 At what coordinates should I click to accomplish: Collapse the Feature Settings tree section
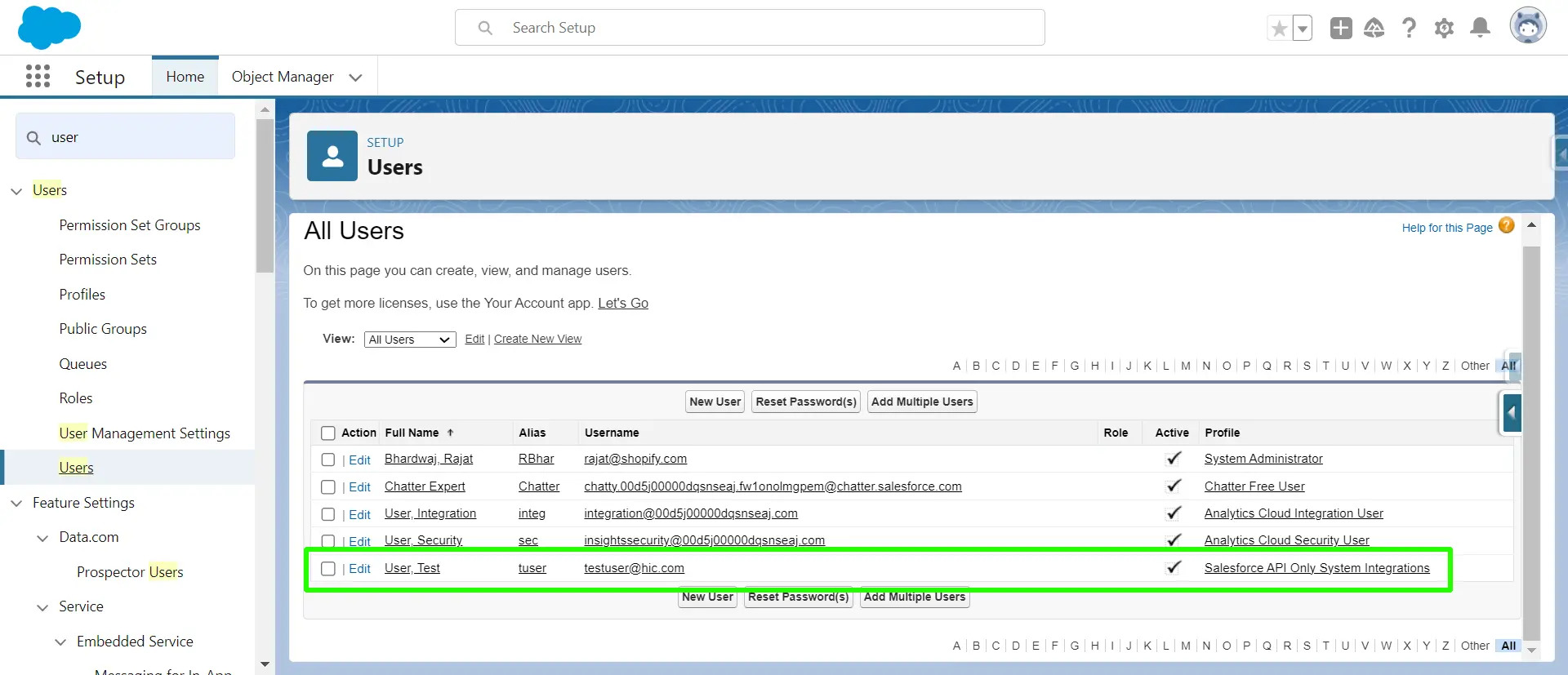16,504
